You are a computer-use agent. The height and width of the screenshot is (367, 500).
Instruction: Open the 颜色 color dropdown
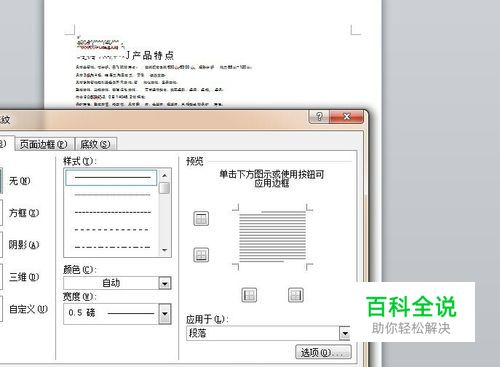(x=165, y=283)
